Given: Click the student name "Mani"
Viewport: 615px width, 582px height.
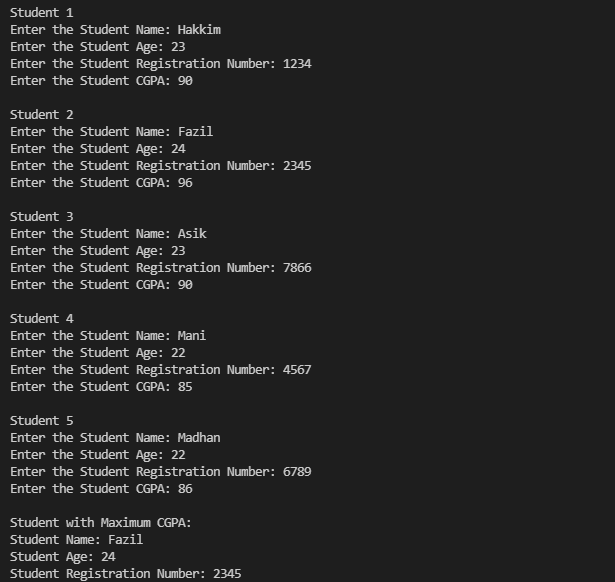Looking at the screenshot, I should pyautogui.click(x=192, y=336).
